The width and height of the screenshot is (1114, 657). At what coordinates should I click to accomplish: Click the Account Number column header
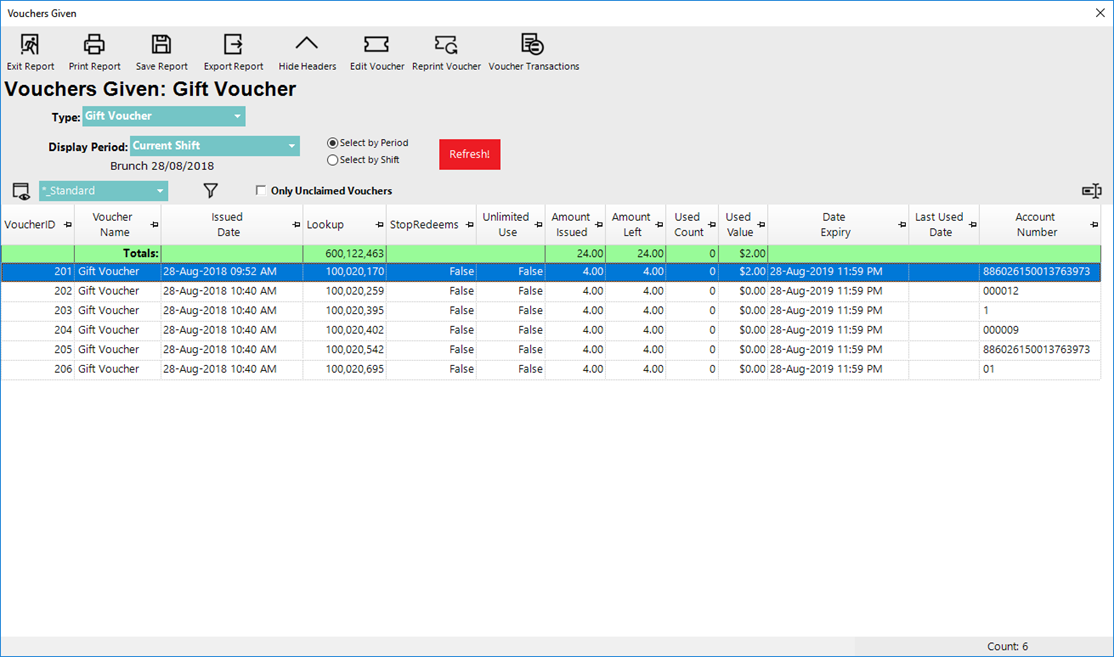(1036, 224)
